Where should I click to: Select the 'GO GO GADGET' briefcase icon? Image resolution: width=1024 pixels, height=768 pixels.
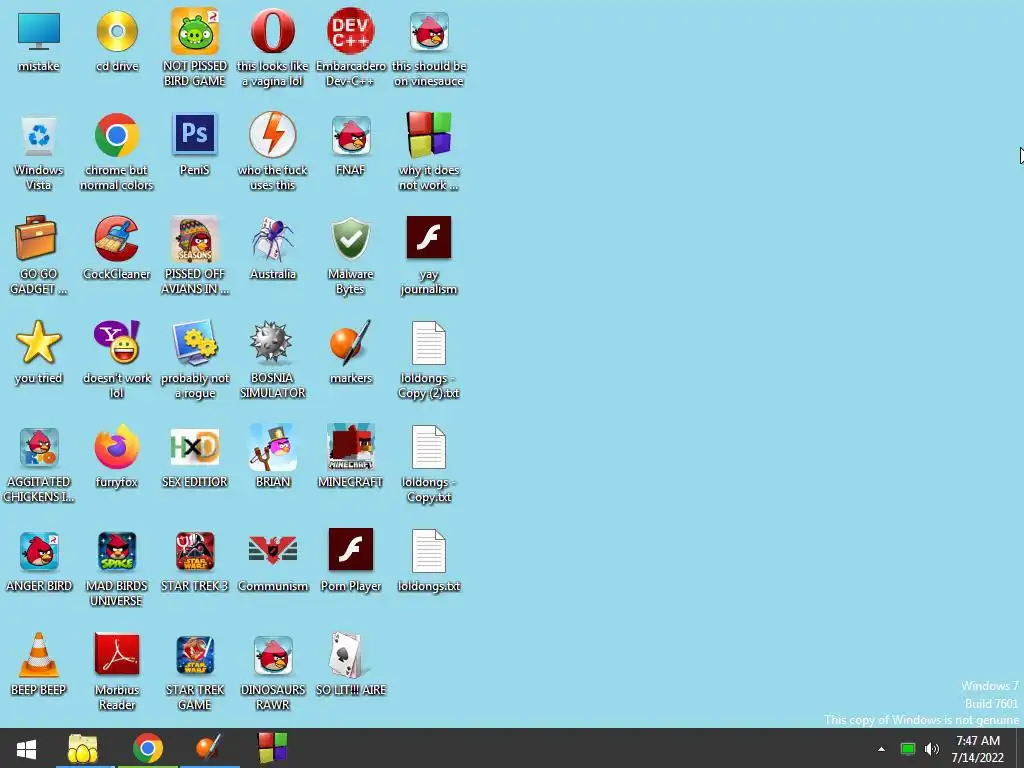pos(36,238)
